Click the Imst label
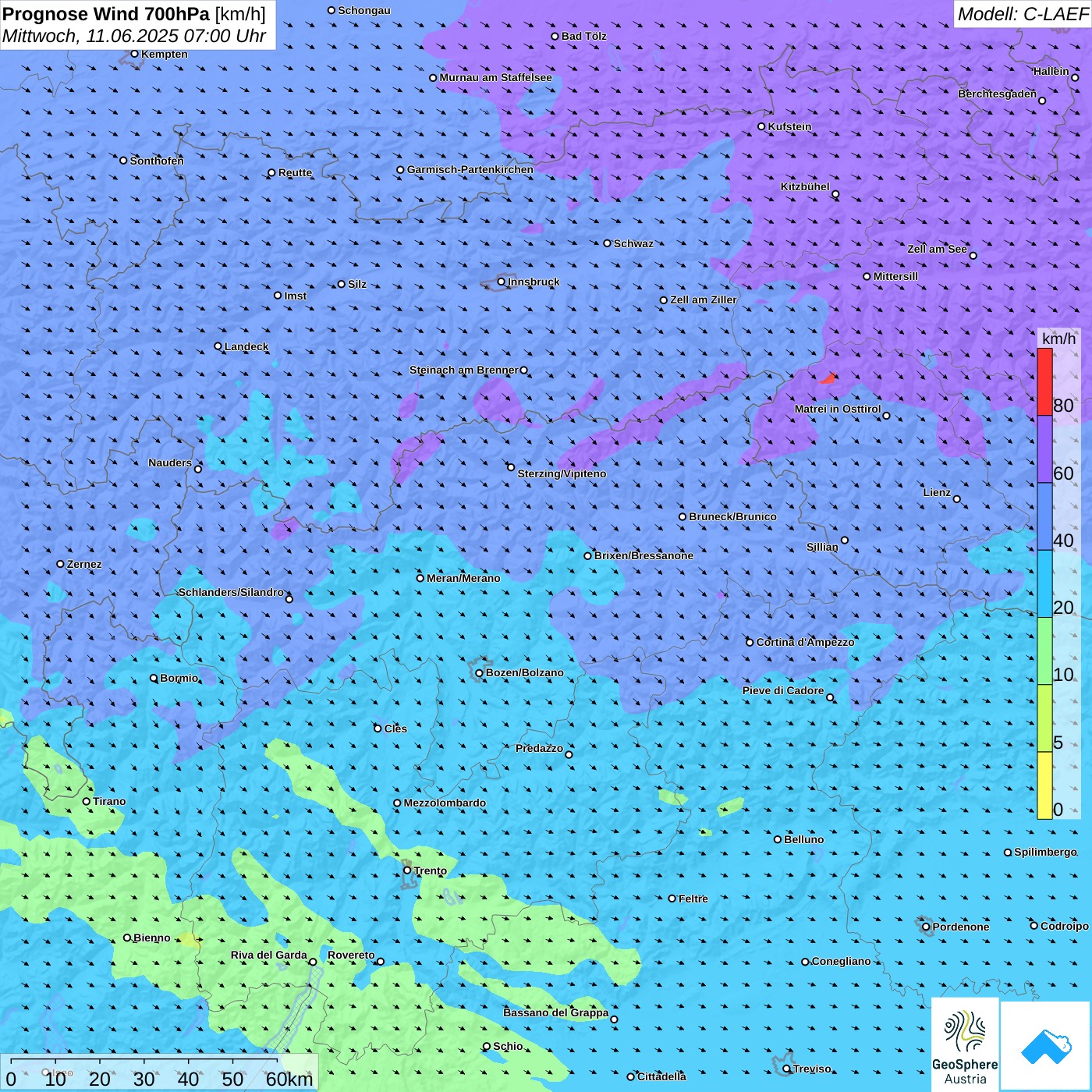 coord(296,296)
